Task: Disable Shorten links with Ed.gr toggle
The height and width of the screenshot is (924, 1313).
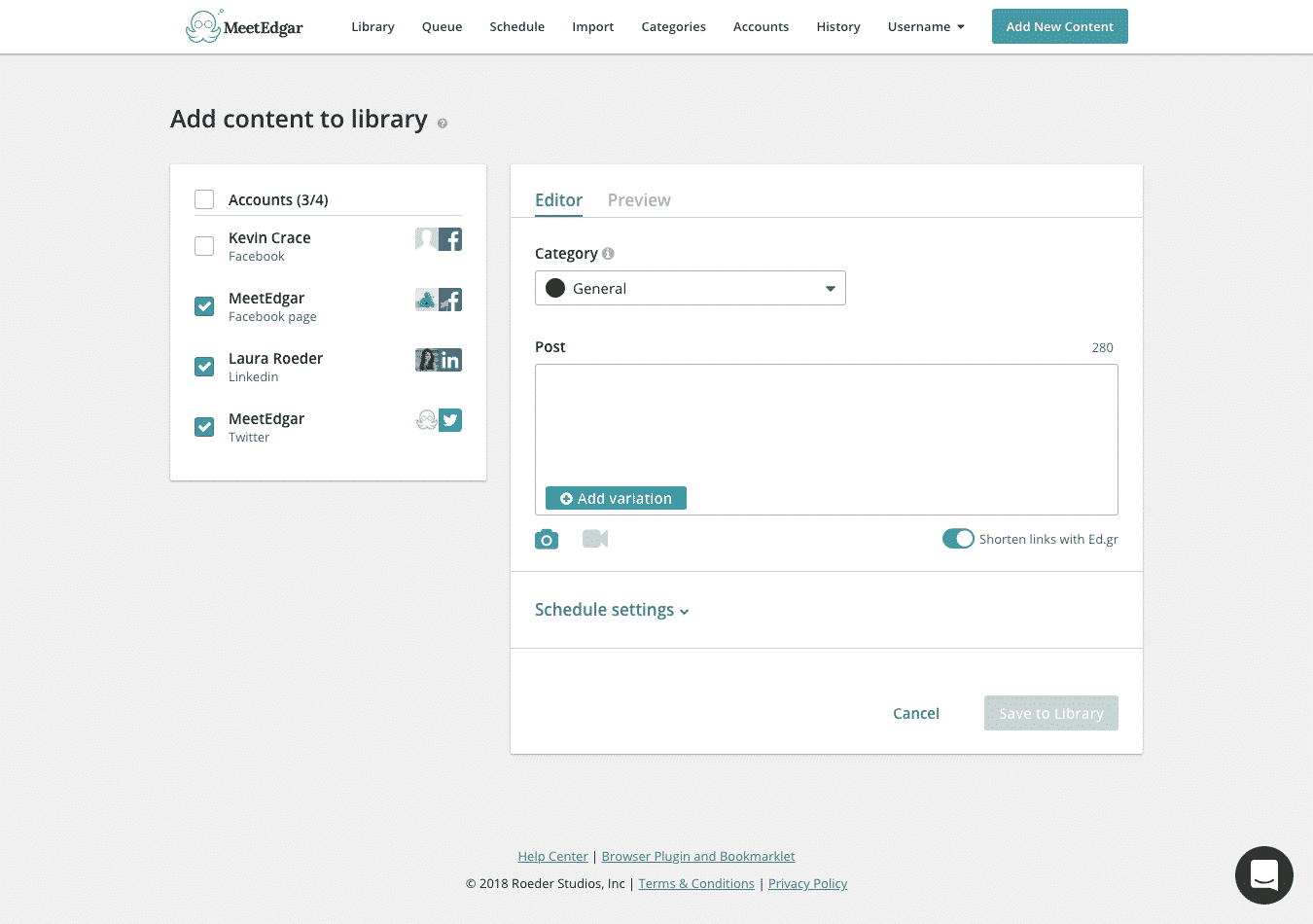Action: [958, 539]
